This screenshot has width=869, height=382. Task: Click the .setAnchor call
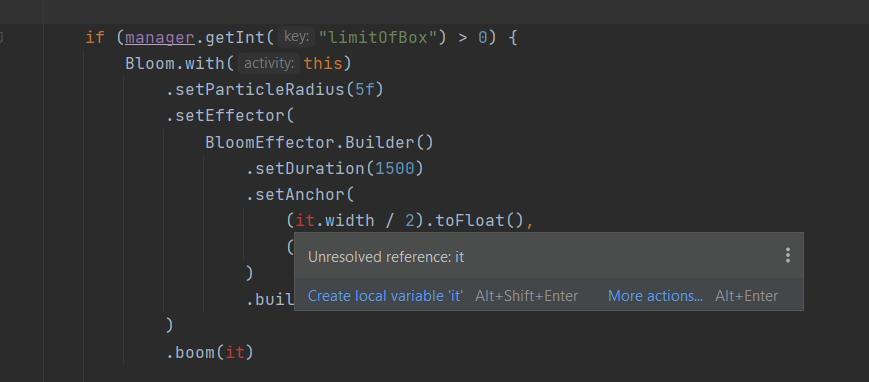click(x=295, y=195)
